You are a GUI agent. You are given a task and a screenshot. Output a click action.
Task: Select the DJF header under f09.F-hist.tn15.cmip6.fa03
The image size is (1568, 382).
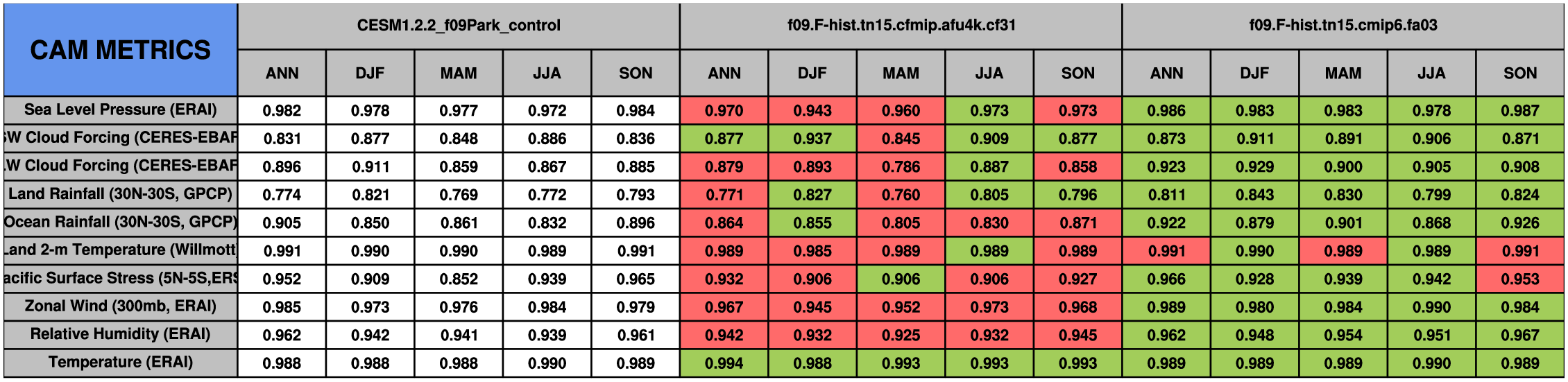click(x=1254, y=73)
